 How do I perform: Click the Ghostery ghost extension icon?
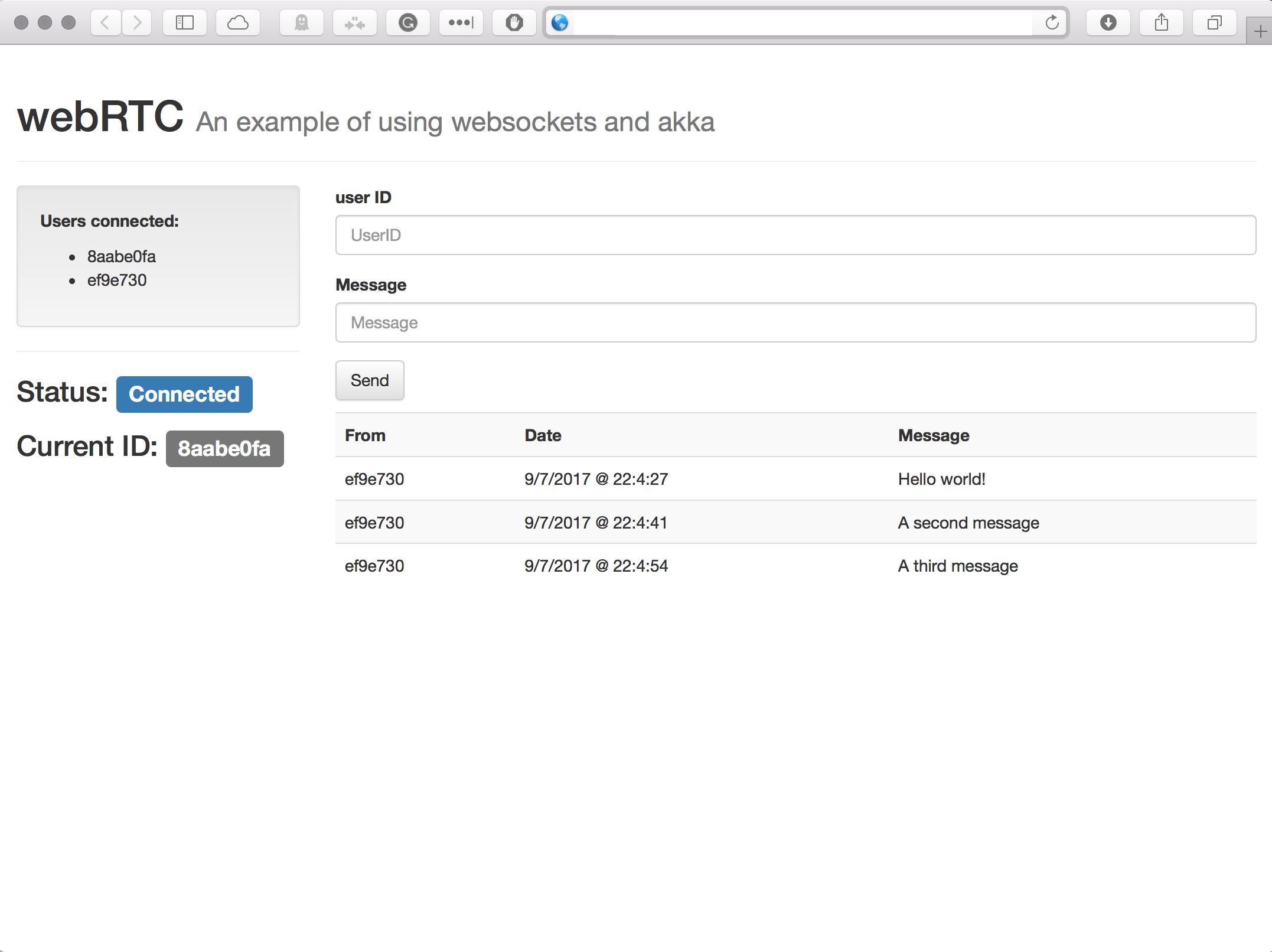click(x=302, y=22)
